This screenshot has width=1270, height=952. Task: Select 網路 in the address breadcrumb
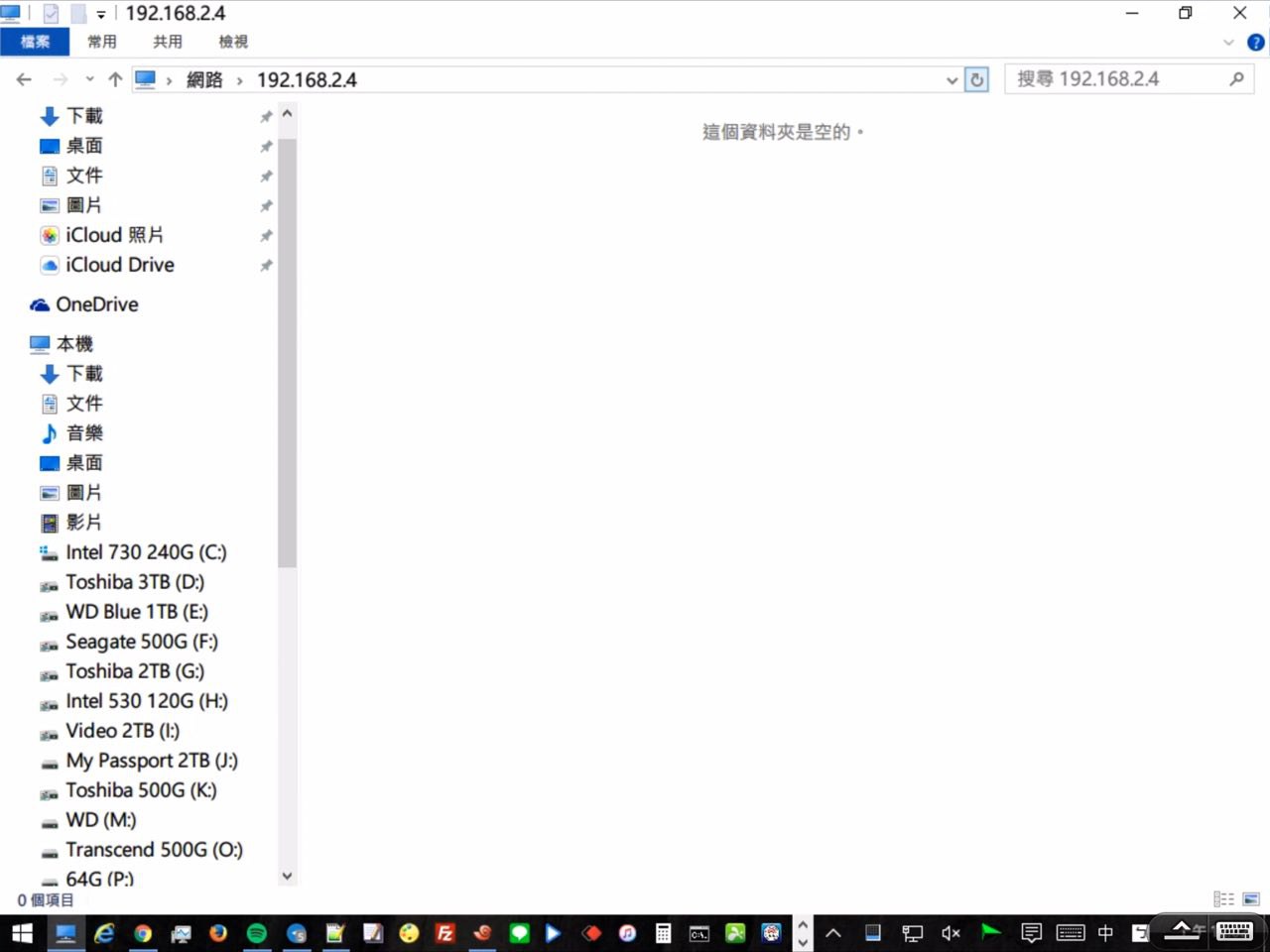coord(204,80)
